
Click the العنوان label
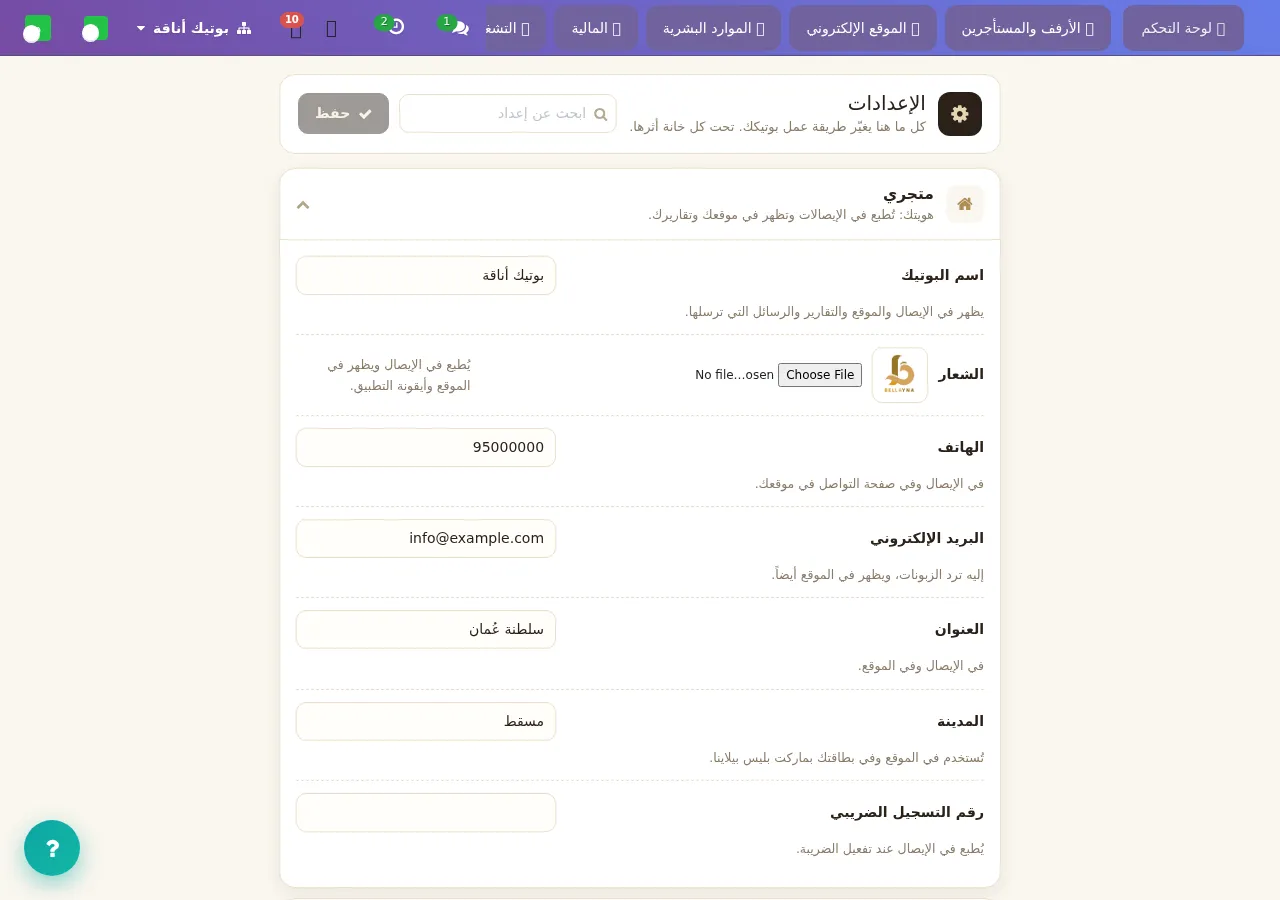pyautogui.click(x=959, y=629)
